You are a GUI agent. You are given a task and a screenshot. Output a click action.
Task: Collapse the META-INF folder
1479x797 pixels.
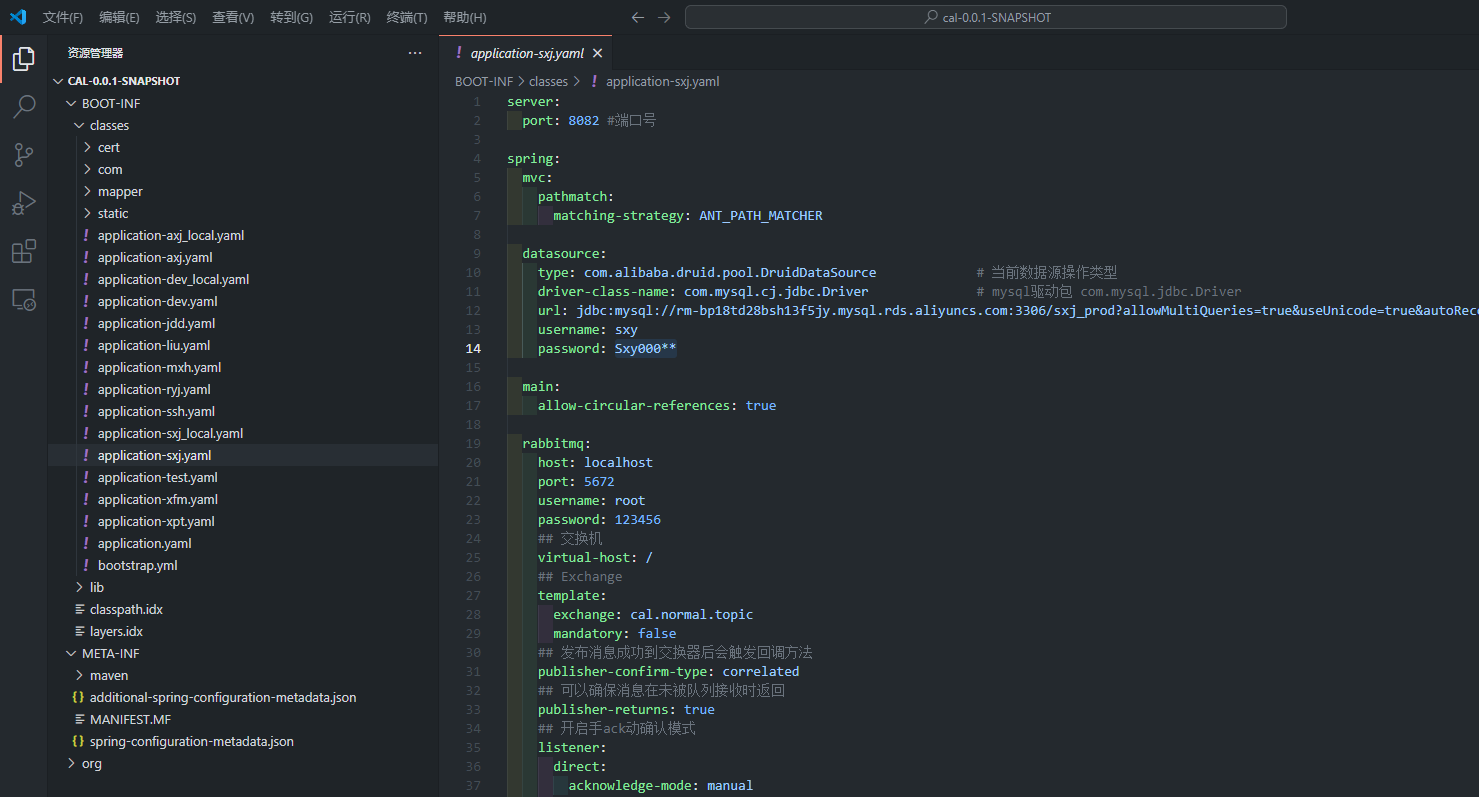(110, 653)
